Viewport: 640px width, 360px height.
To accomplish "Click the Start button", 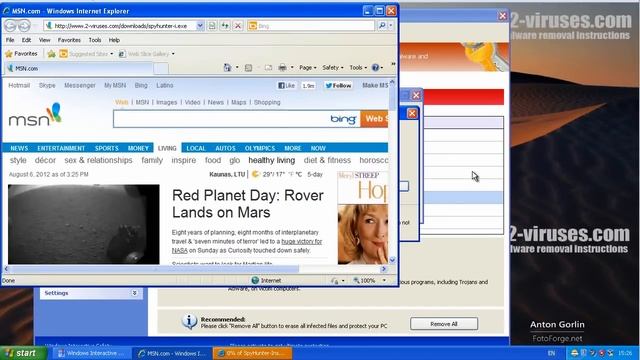I will click(x=23, y=353).
